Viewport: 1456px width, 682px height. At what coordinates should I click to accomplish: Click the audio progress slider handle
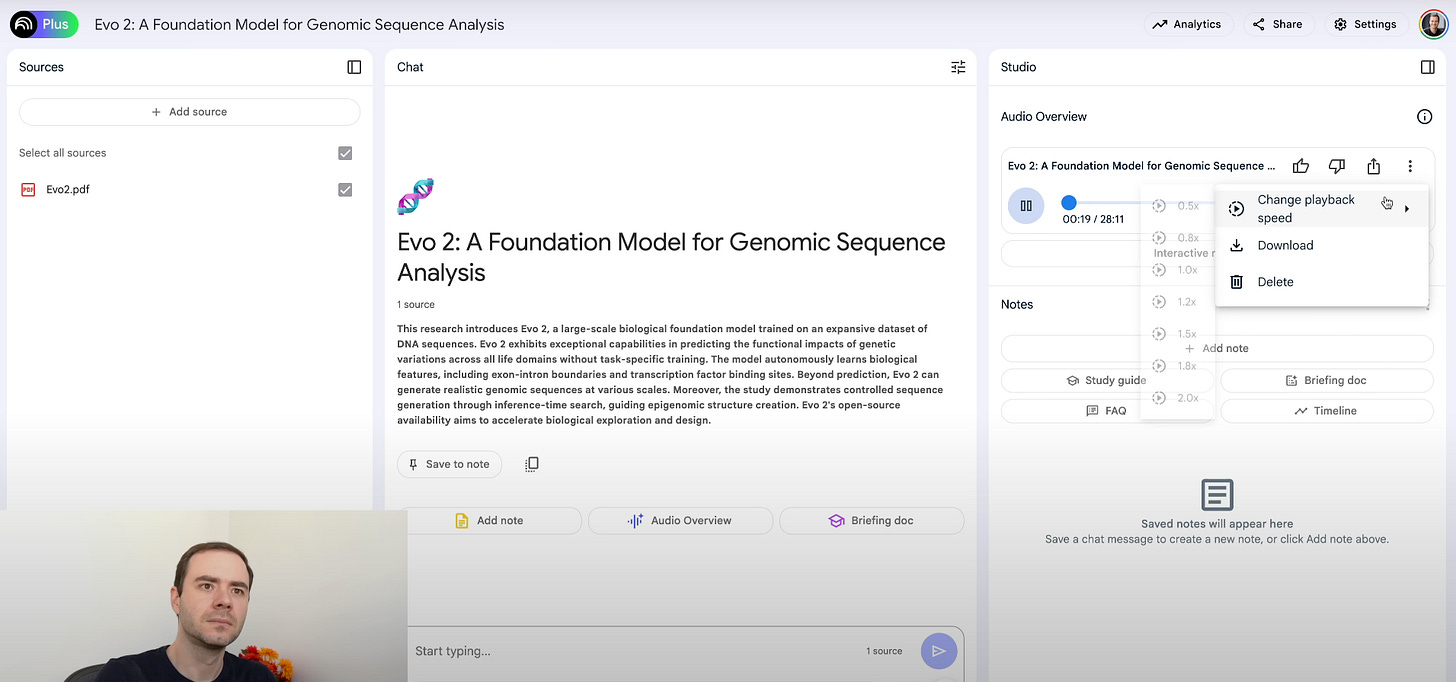point(1069,202)
